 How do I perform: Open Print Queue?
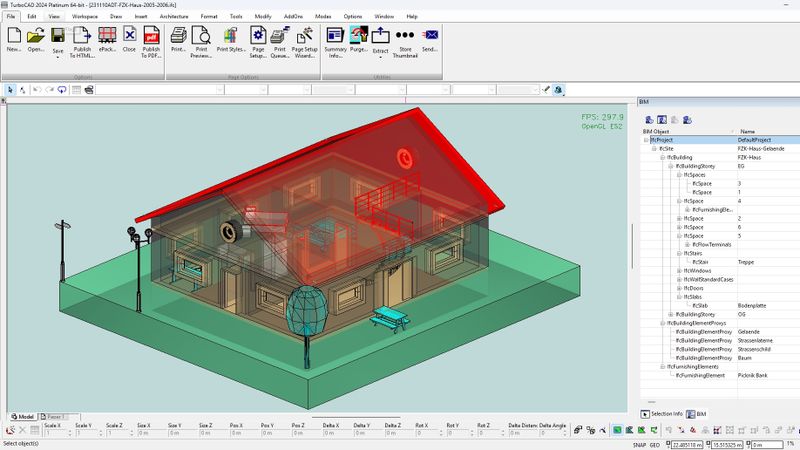click(x=280, y=42)
